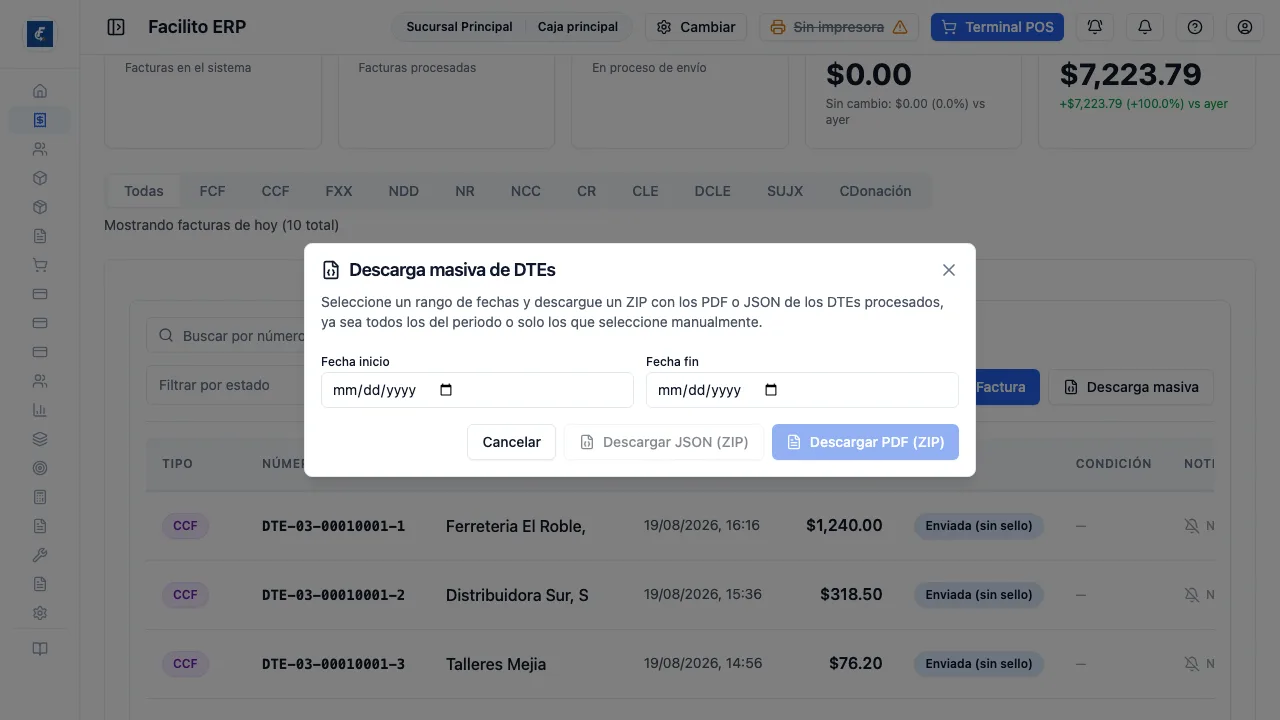Open the user account icon
Viewport: 1280px width, 720px height.
1245,27
